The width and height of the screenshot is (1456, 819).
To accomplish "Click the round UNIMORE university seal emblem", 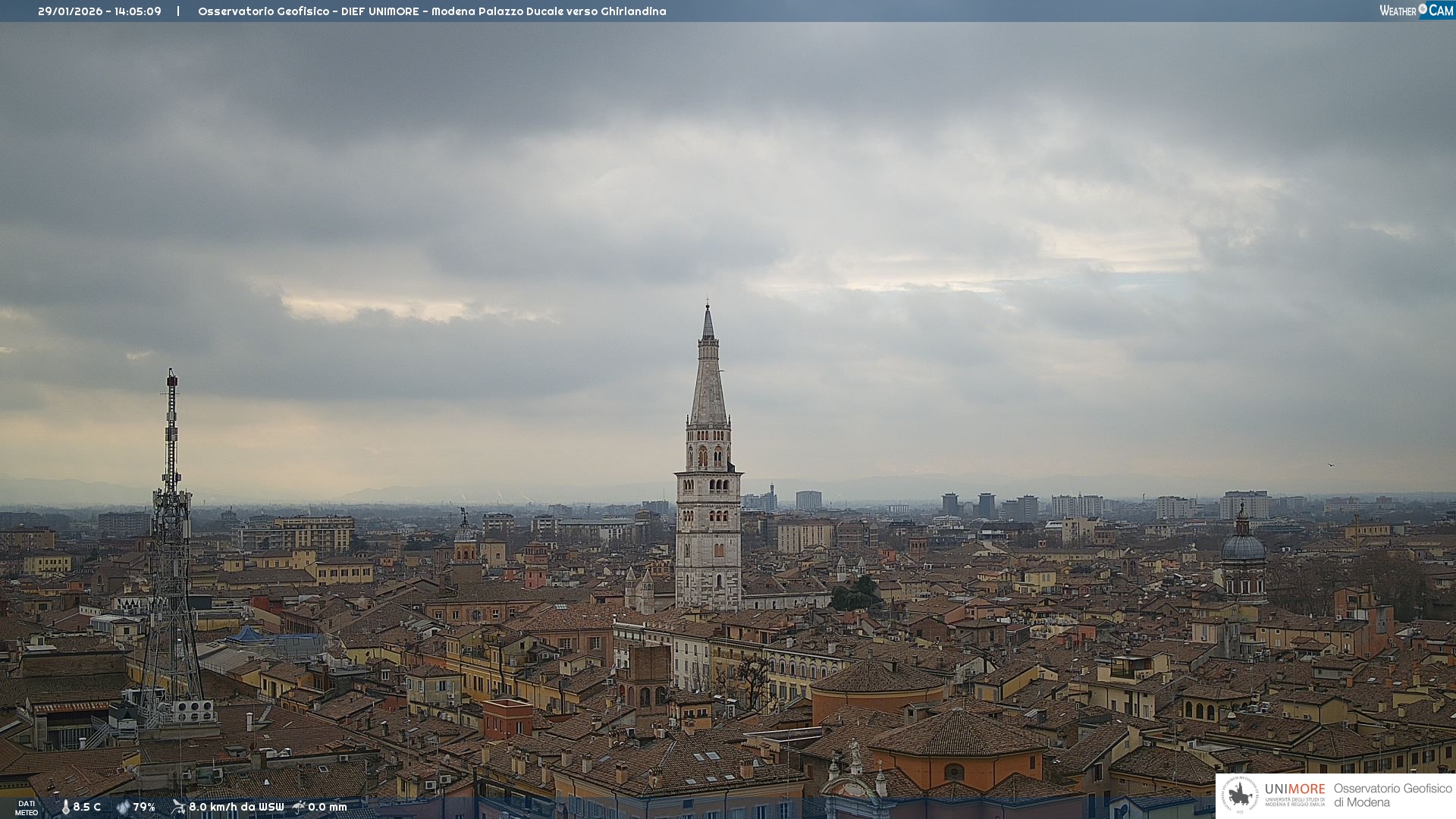I will coord(1240,795).
